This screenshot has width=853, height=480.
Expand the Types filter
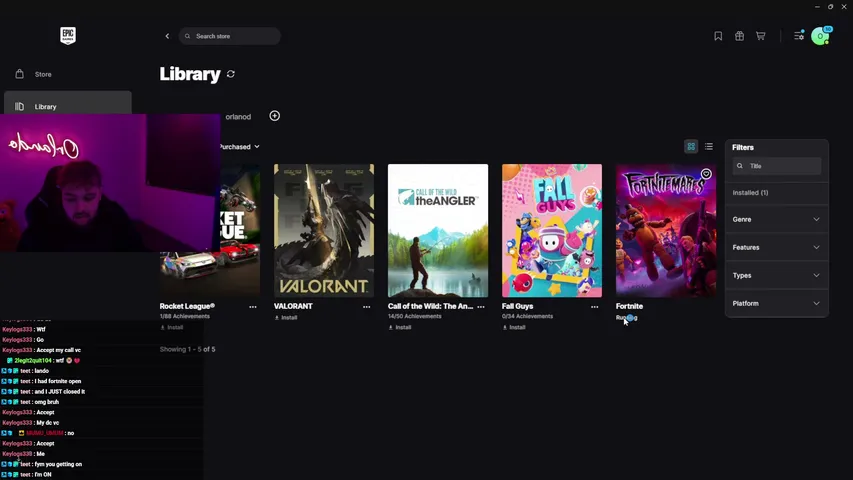776,275
